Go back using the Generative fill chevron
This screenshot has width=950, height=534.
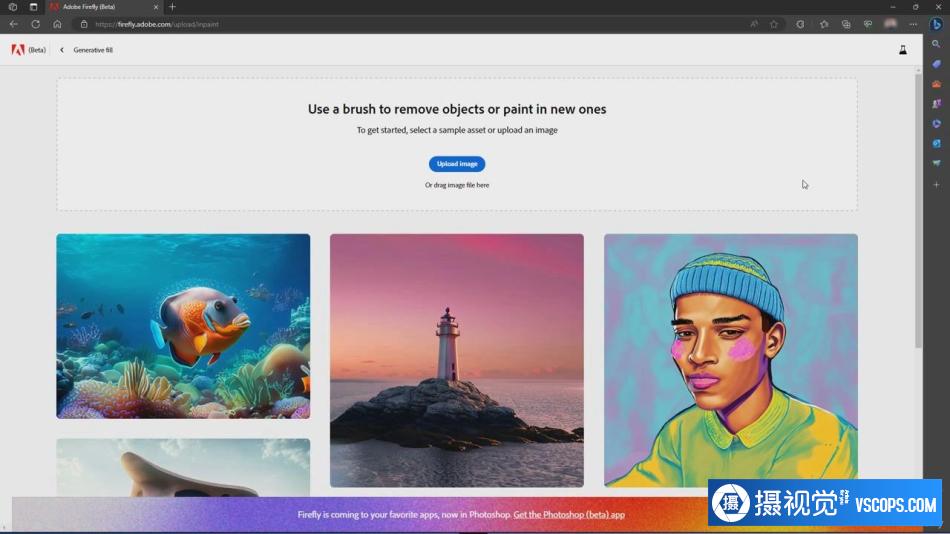[62, 50]
